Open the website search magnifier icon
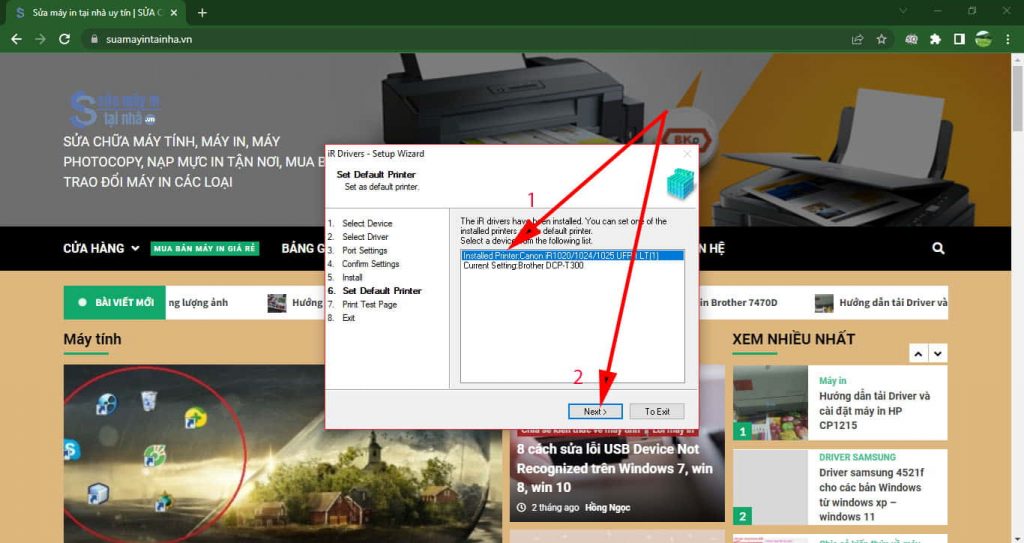 938,248
